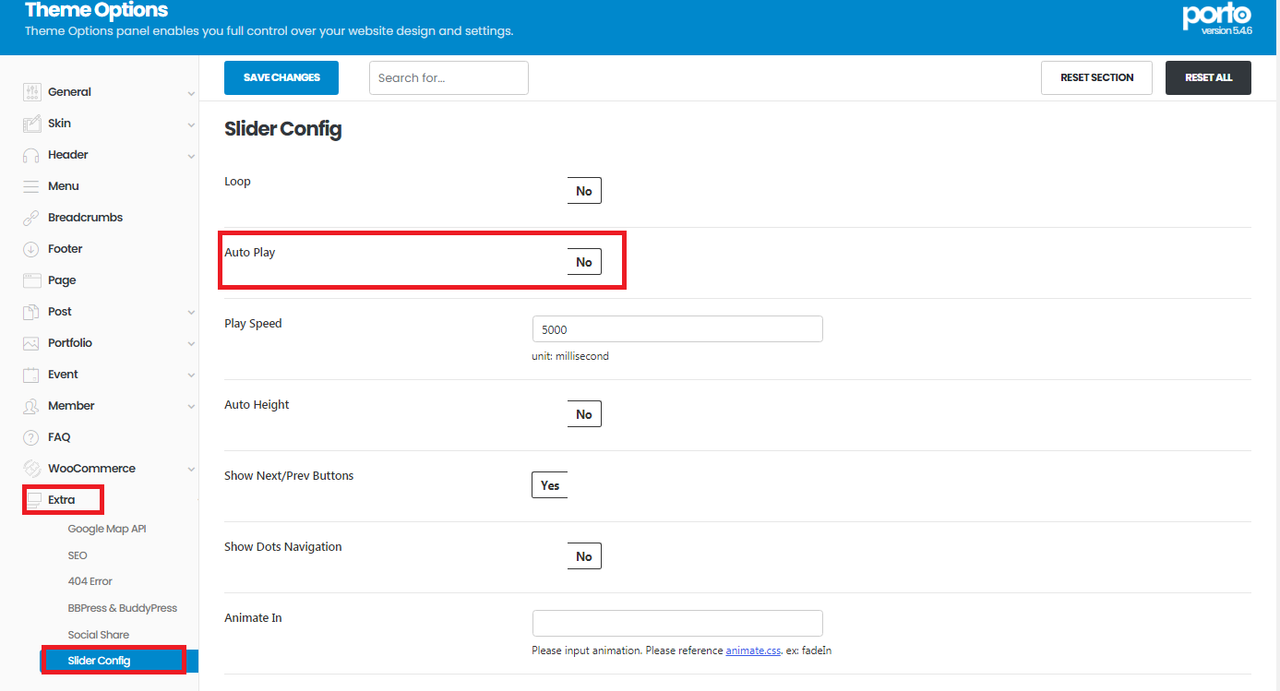Click the Skin icon in sidebar
This screenshot has height=691, width=1280.
click(x=31, y=124)
